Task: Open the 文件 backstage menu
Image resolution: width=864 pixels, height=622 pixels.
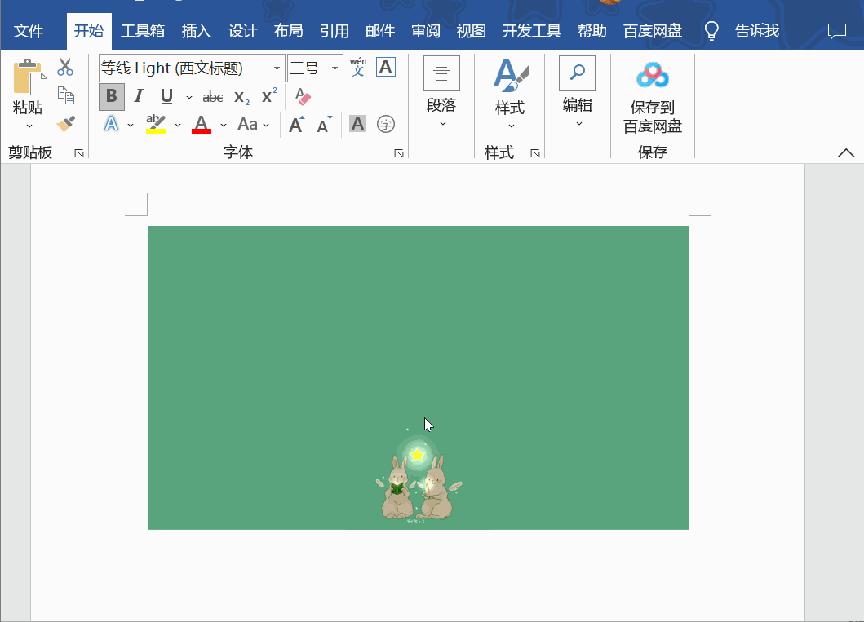Action: pos(30,30)
